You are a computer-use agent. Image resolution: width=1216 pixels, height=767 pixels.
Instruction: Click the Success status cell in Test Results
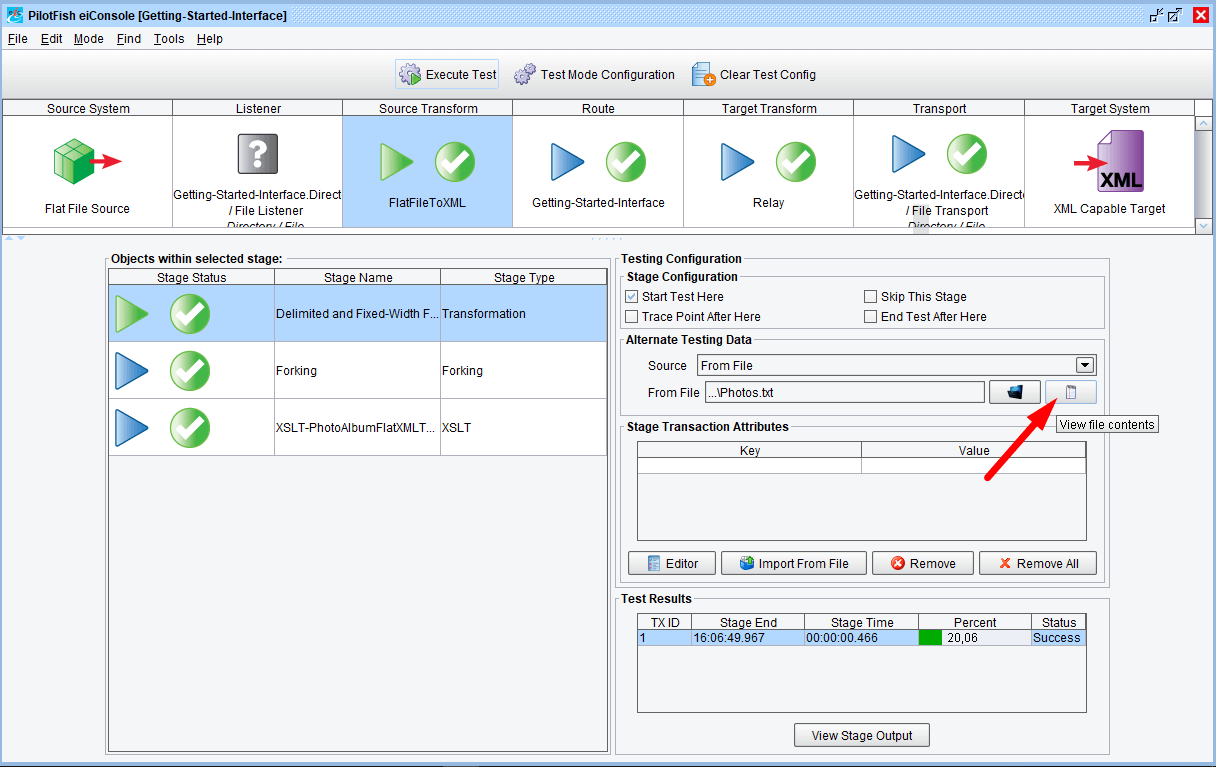pos(1058,638)
